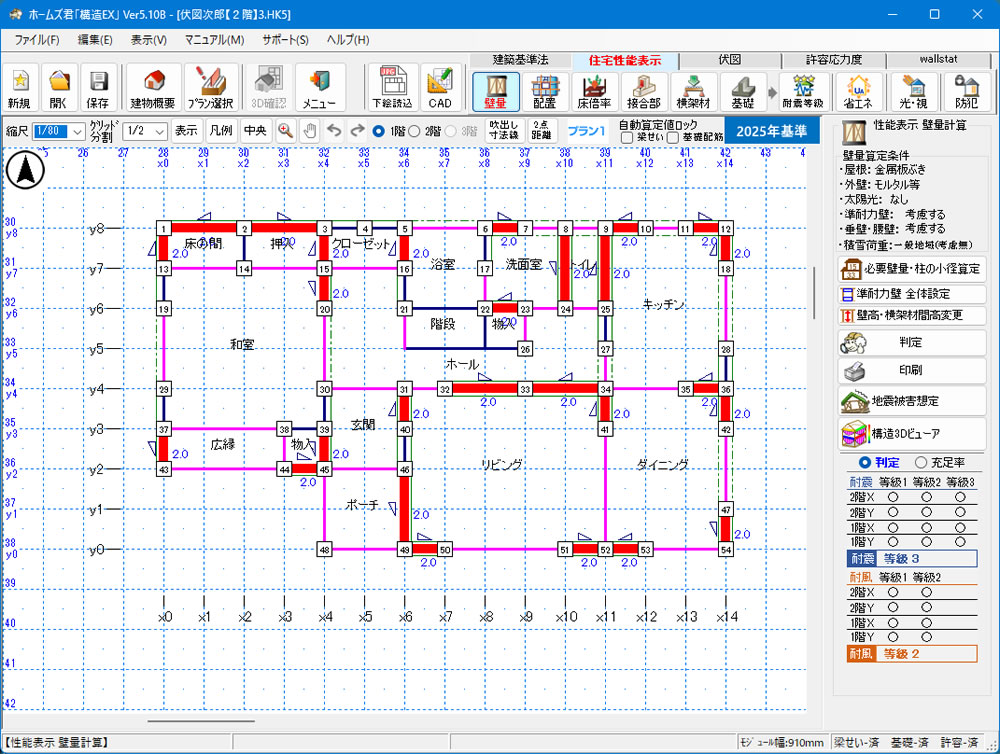Switch to 充足率 display mode

point(920,463)
